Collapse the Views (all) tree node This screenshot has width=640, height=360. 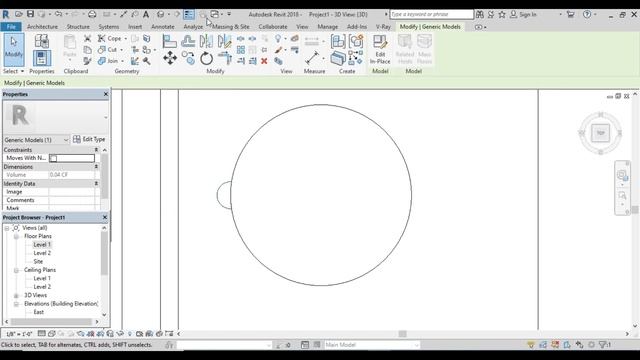tap(7, 228)
